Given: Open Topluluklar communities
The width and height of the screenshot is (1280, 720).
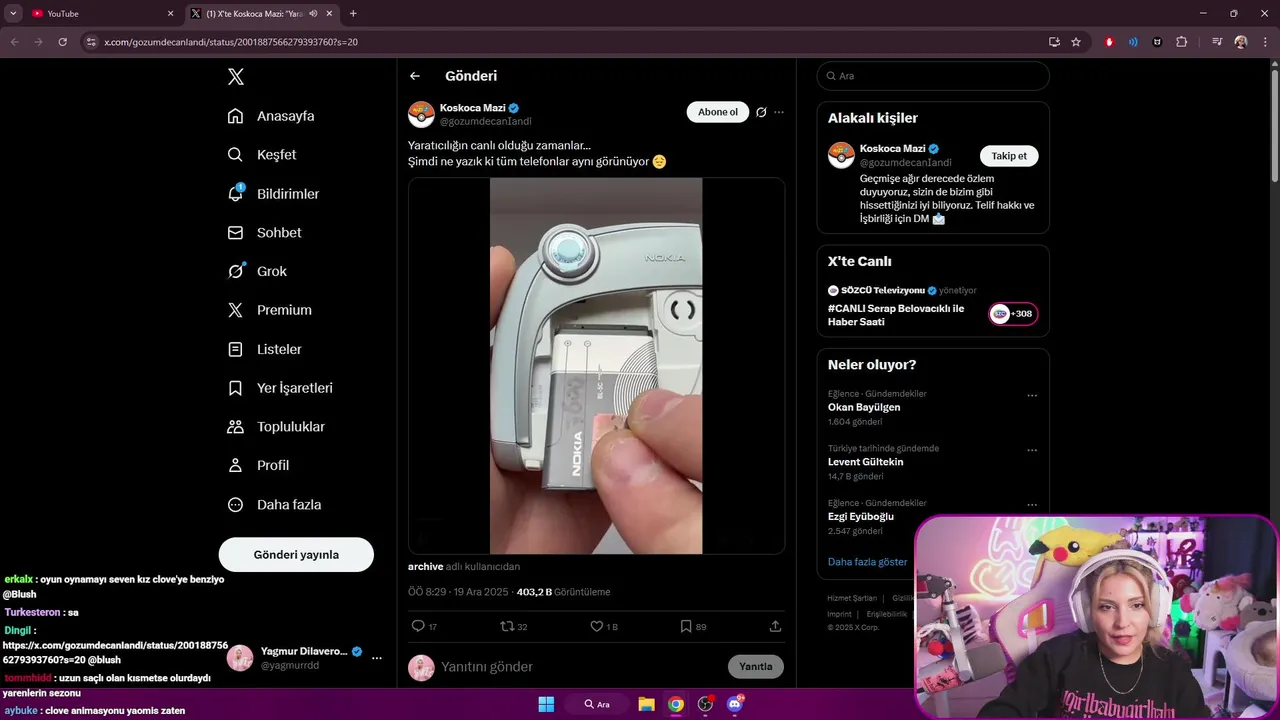Looking at the screenshot, I should point(276,427).
